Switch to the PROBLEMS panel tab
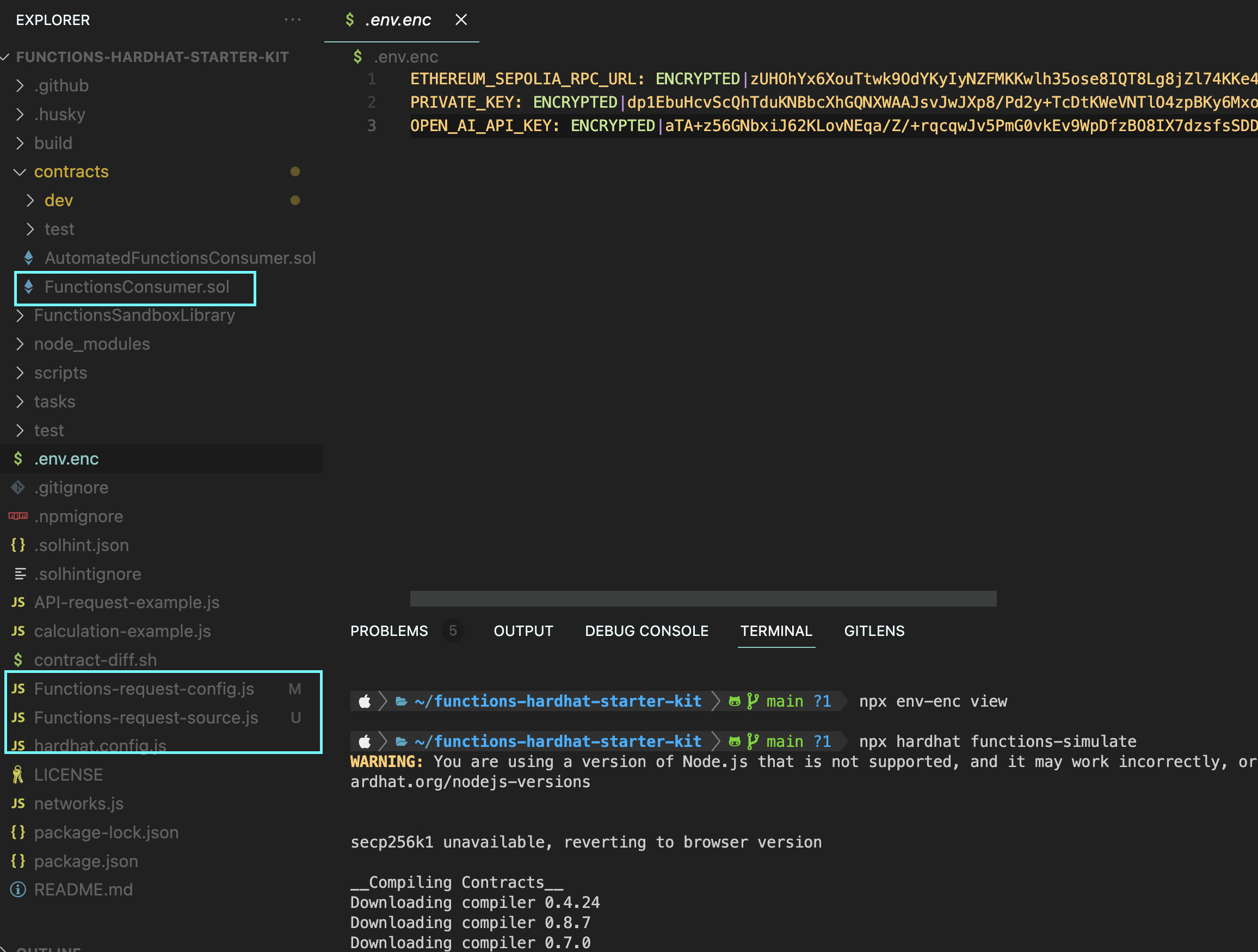Image resolution: width=1258 pixels, height=952 pixels. (x=389, y=630)
